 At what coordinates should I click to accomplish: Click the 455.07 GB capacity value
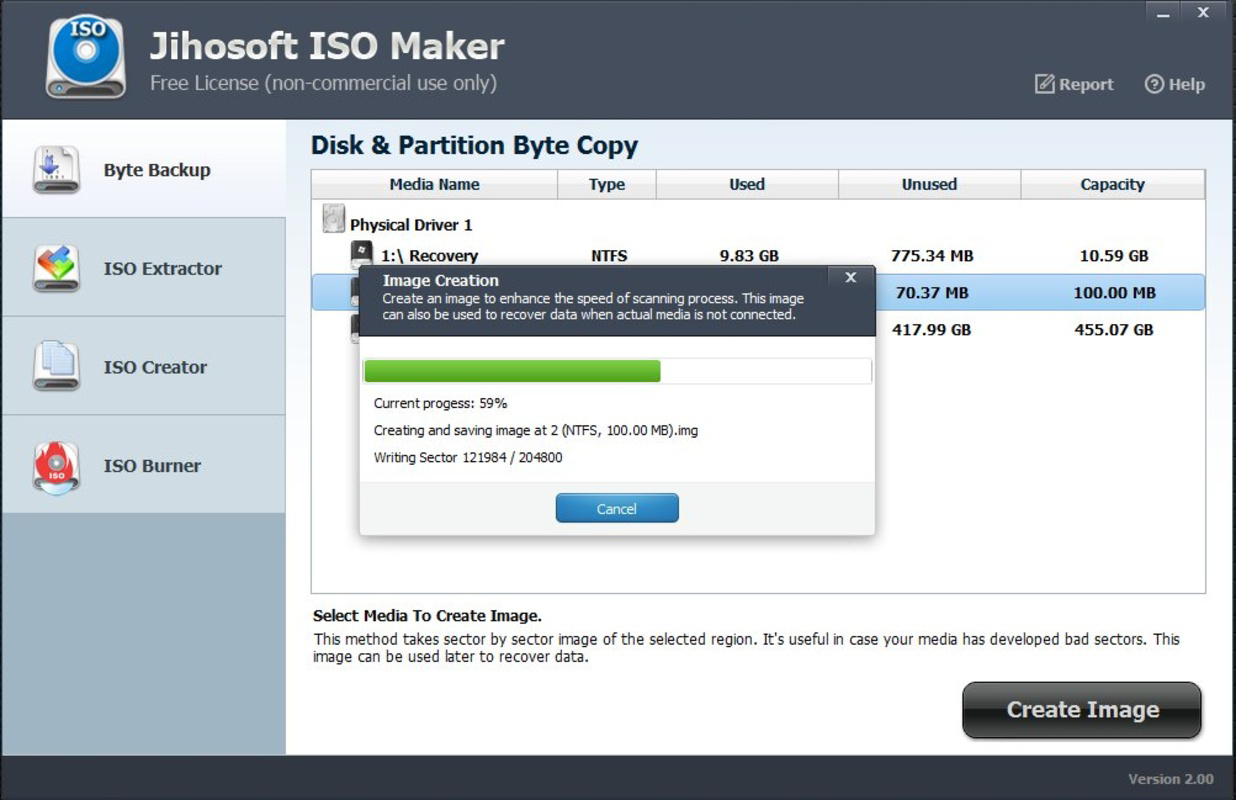coord(1114,329)
